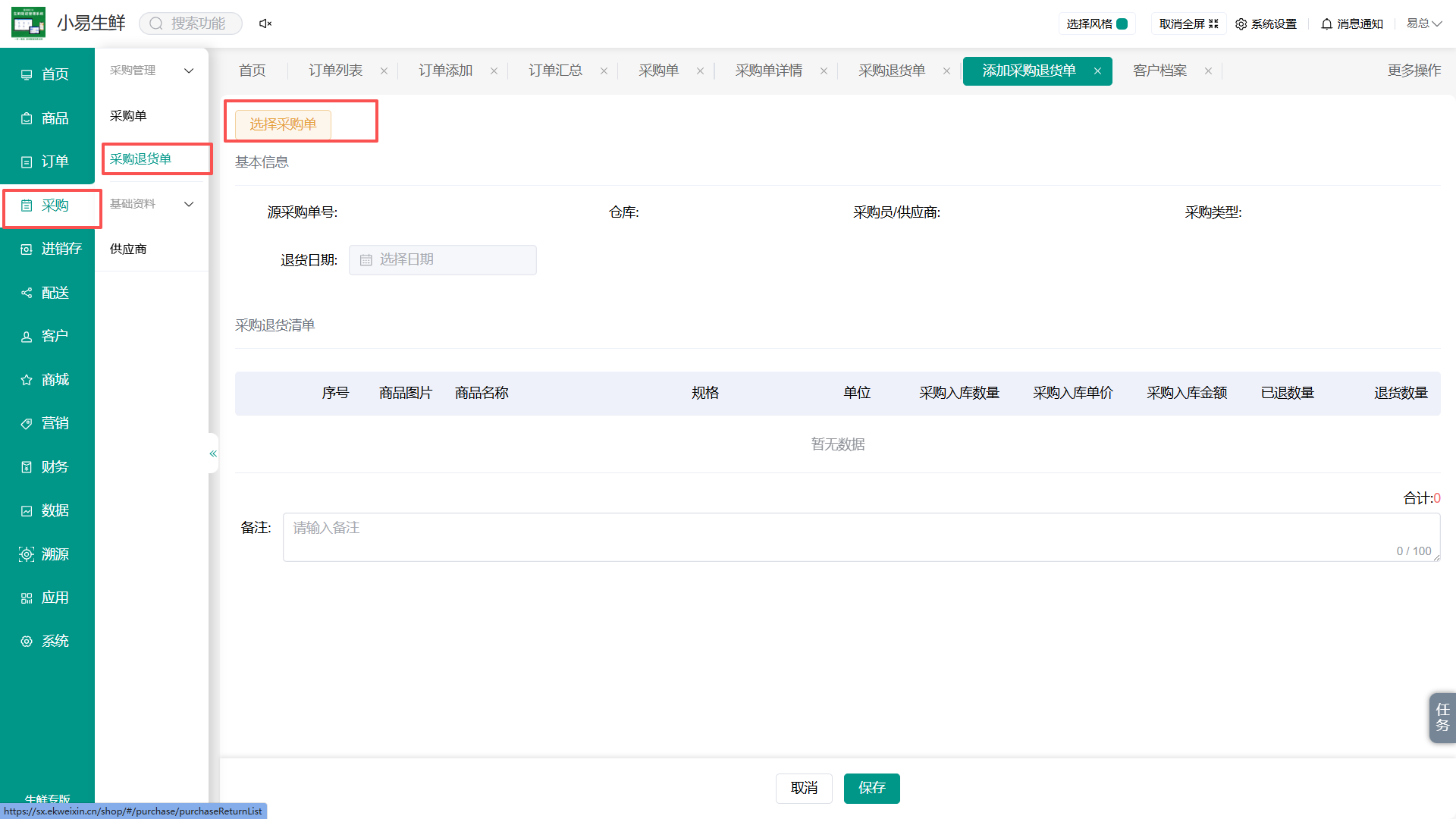Screen dimensions: 1456x819
Task: Switch to the 客户档案 tab
Action: pyautogui.click(x=1160, y=71)
